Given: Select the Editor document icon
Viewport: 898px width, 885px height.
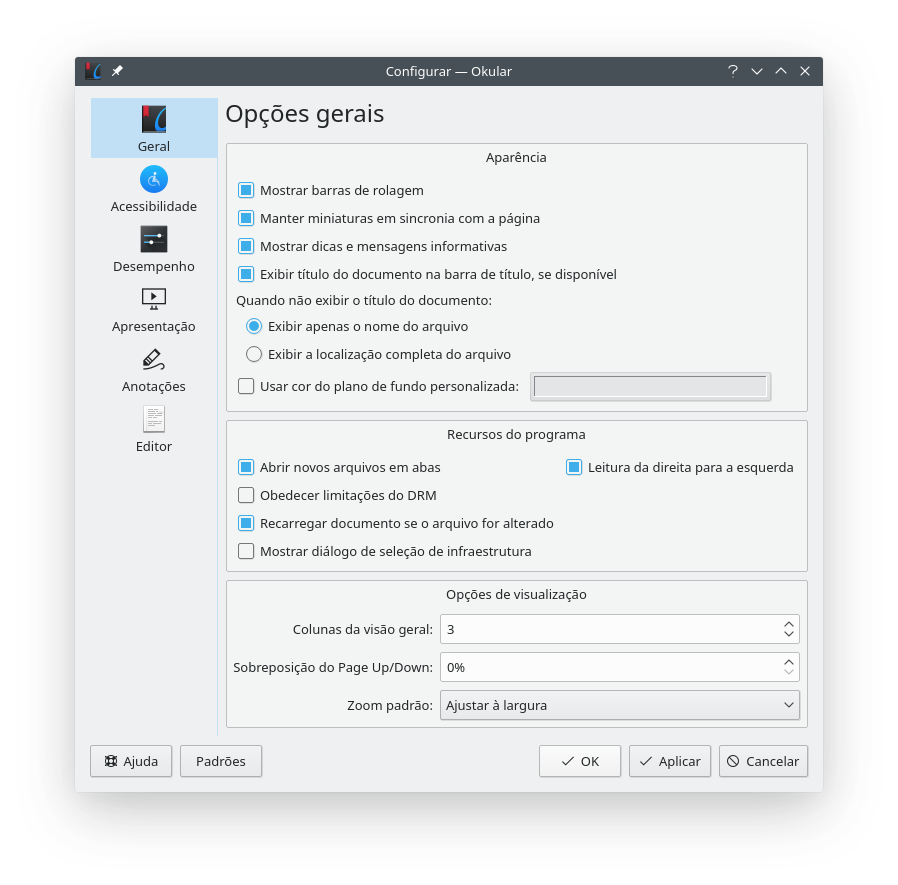Looking at the screenshot, I should [154, 418].
